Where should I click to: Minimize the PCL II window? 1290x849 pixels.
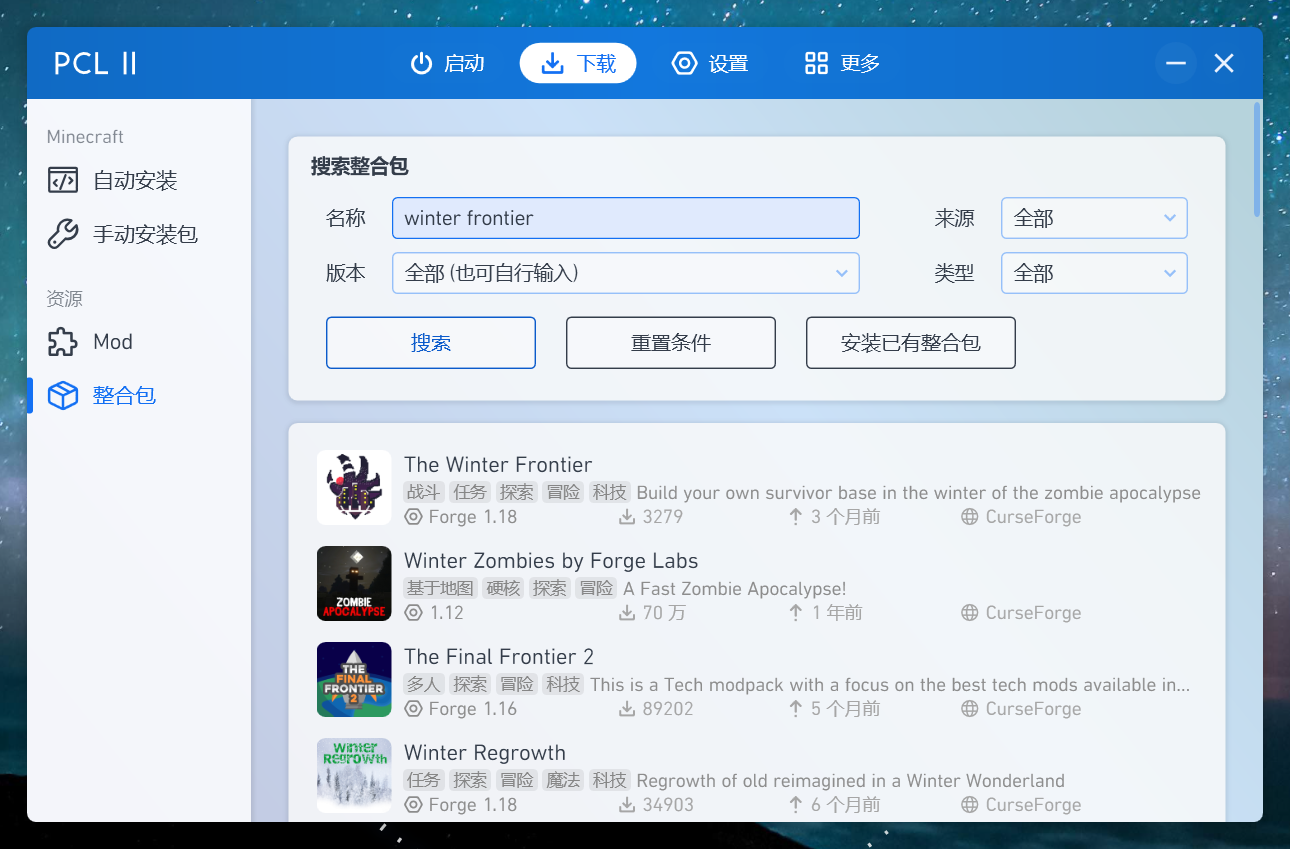pyautogui.click(x=1176, y=64)
